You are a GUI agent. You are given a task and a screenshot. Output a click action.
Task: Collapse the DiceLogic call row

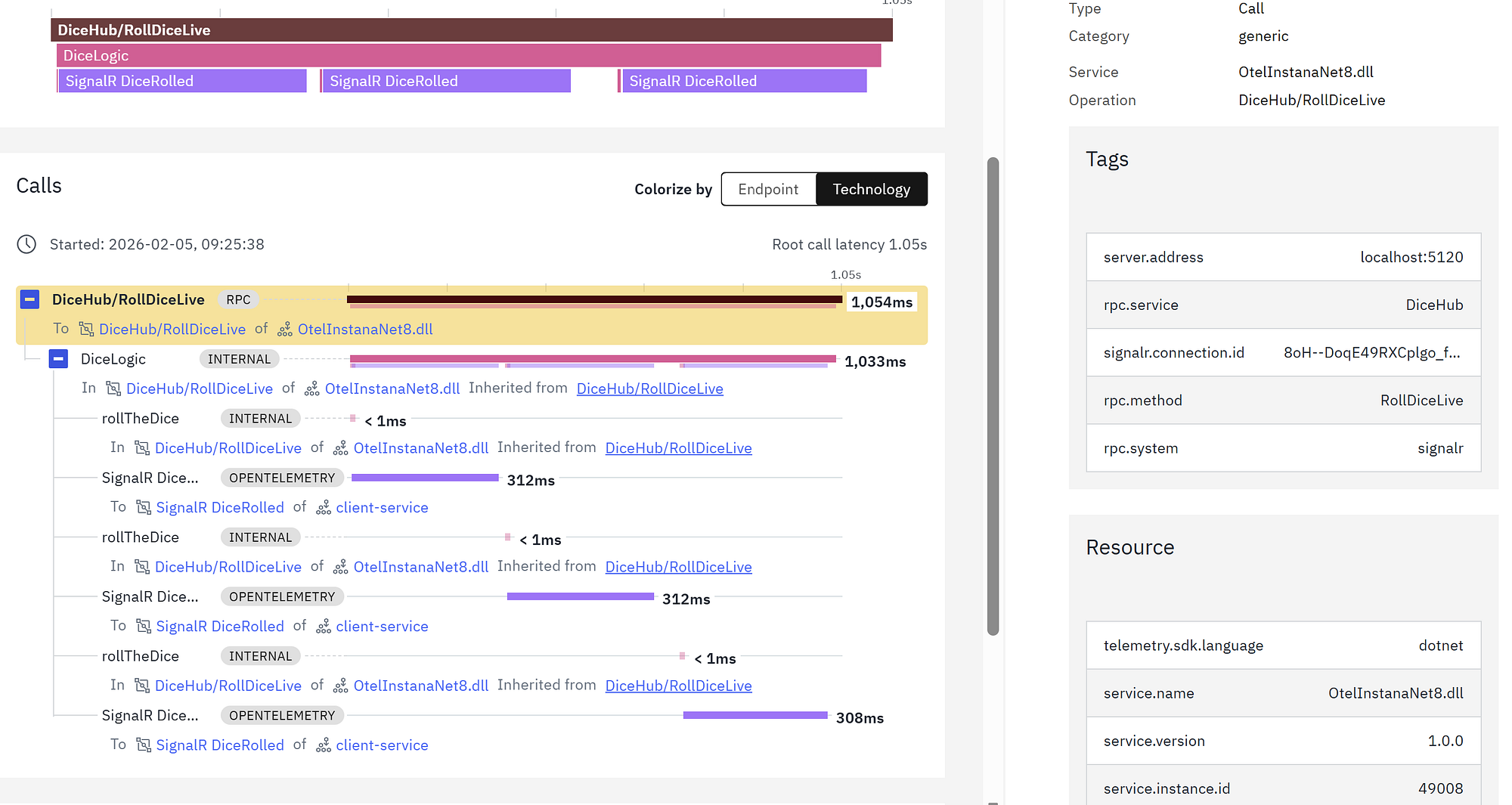(58, 359)
